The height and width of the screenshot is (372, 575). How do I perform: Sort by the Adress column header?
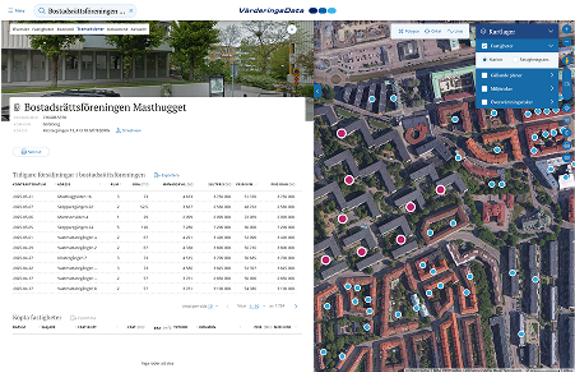pyautogui.click(x=64, y=184)
